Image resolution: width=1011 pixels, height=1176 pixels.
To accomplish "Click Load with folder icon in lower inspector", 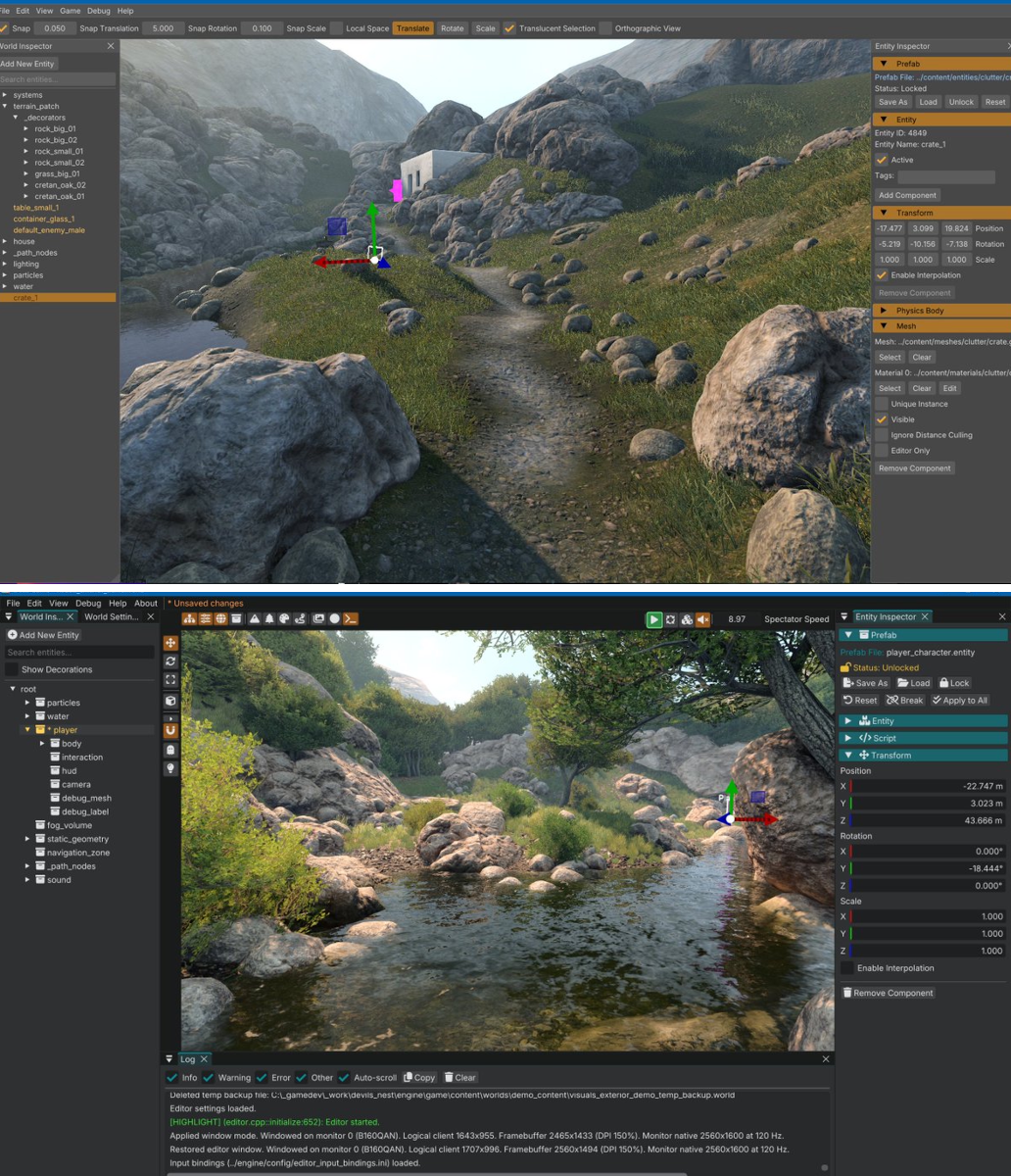I will pyautogui.click(x=913, y=683).
